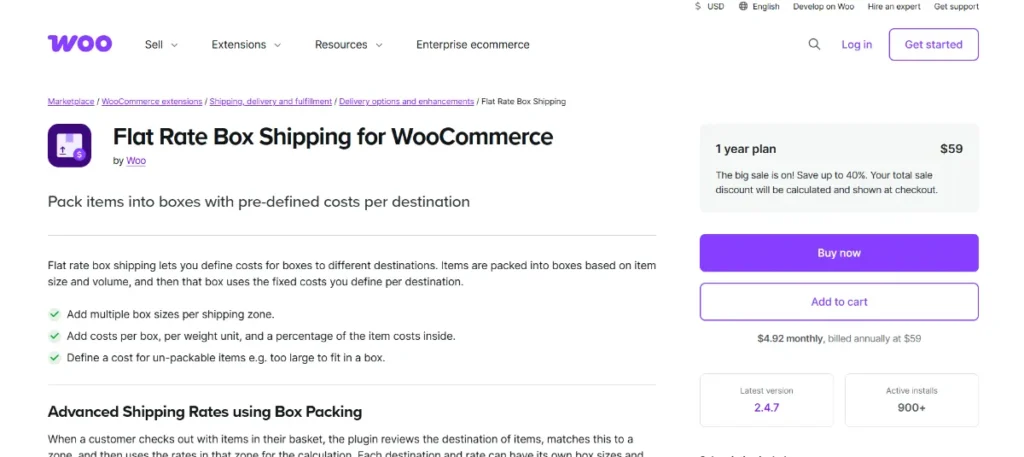The height and width of the screenshot is (457, 1024).
Task: Open Develop on Woo in top bar
Action: click(824, 6)
